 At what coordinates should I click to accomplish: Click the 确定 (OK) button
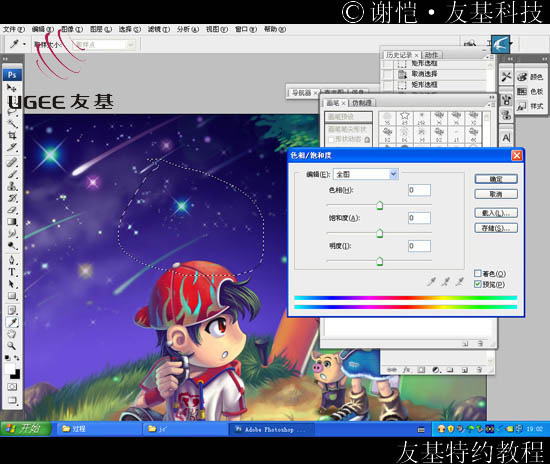click(496, 179)
